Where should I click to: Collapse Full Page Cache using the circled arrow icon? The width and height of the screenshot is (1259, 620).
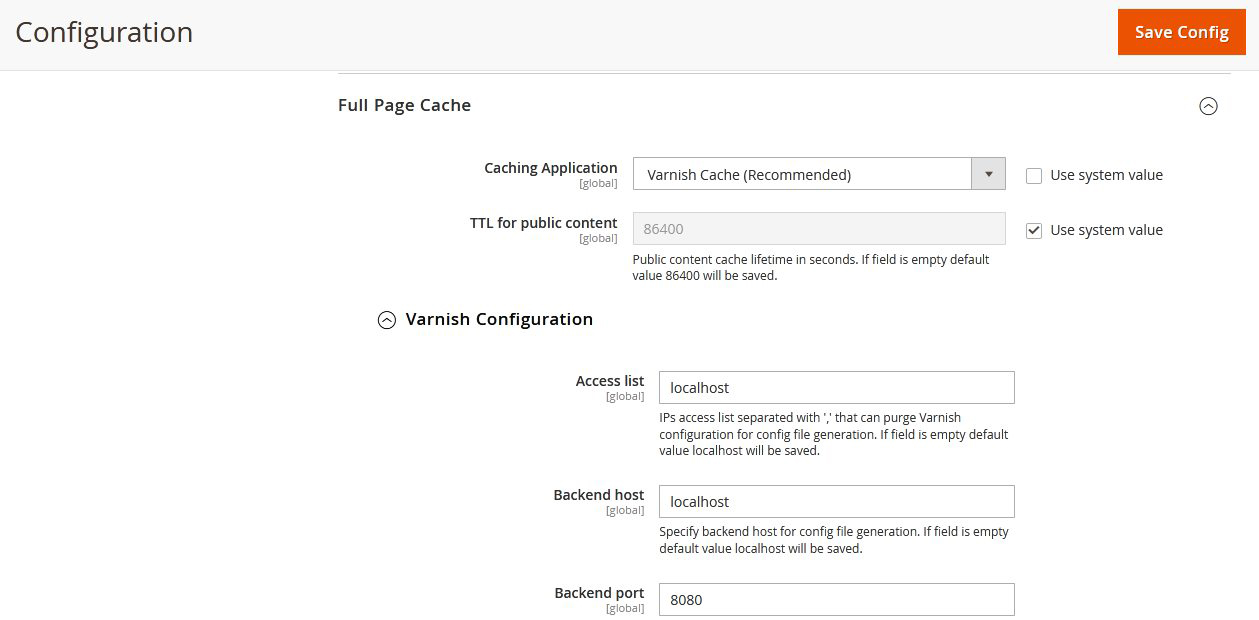click(1208, 106)
